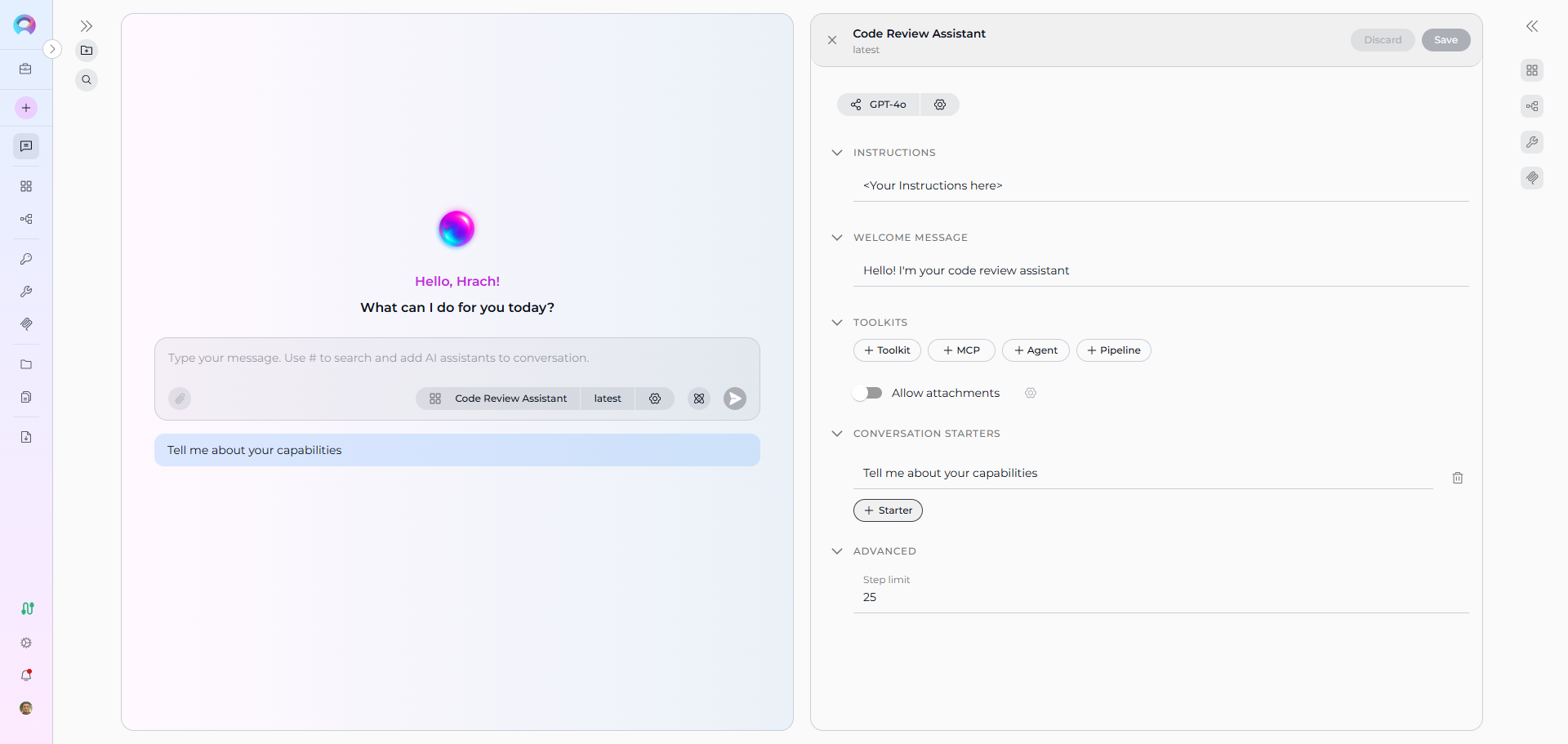The width and height of the screenshot is (1568, 744).
Task: Add a new MCP toolkit
Action: tap(961, 350)
